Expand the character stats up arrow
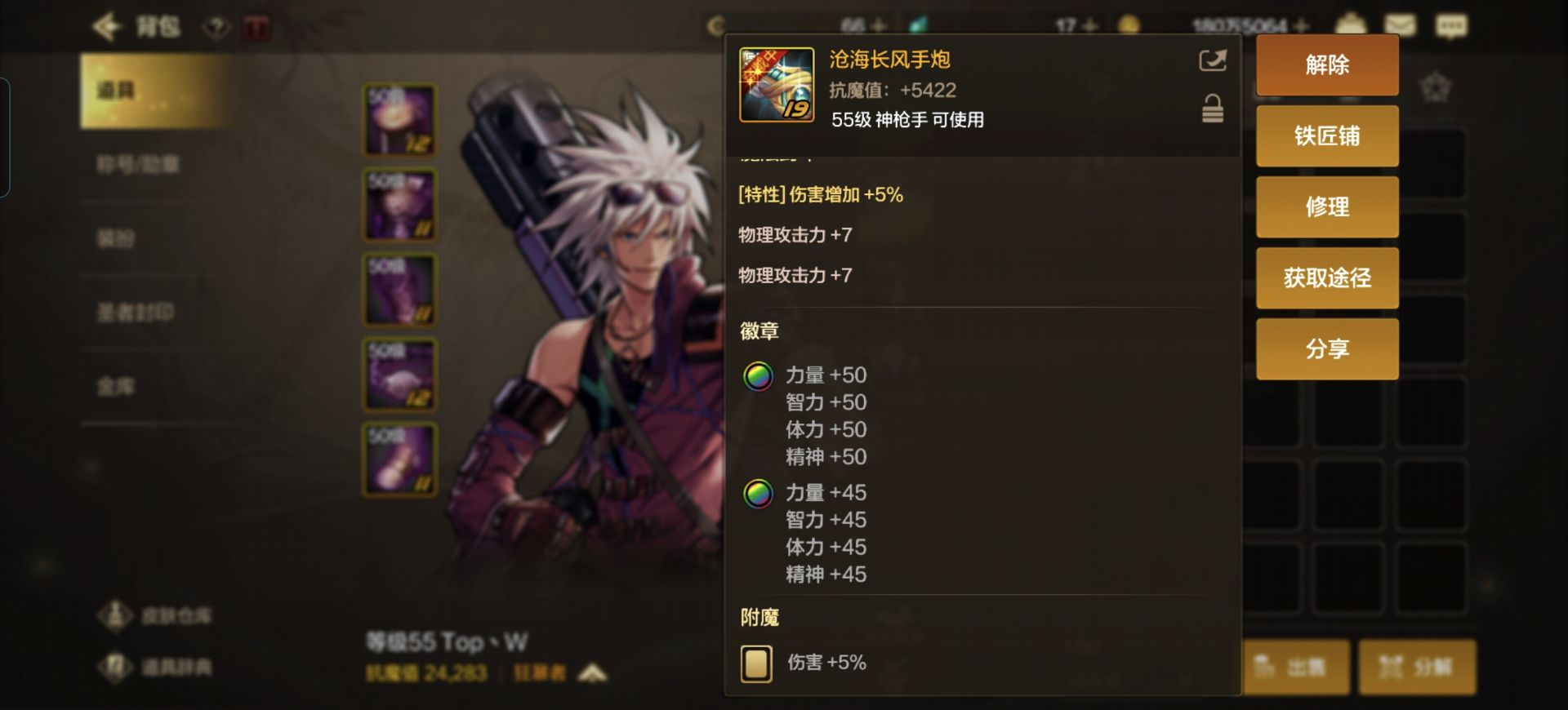 click(x=592, y=673)
